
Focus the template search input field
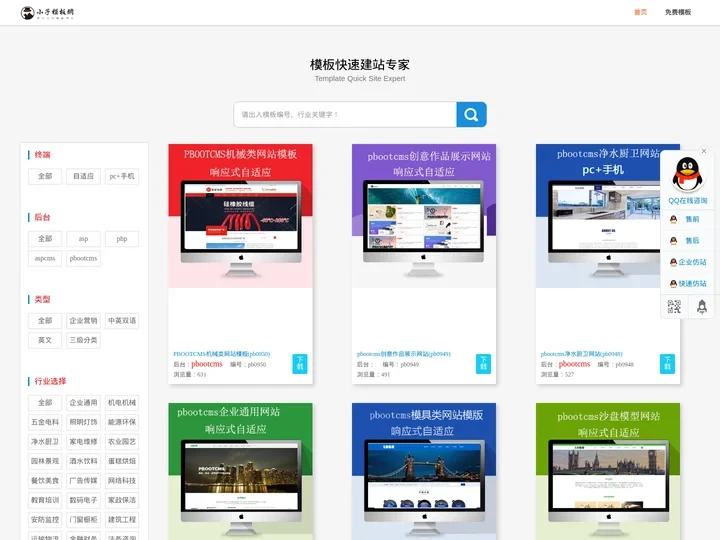345,114
